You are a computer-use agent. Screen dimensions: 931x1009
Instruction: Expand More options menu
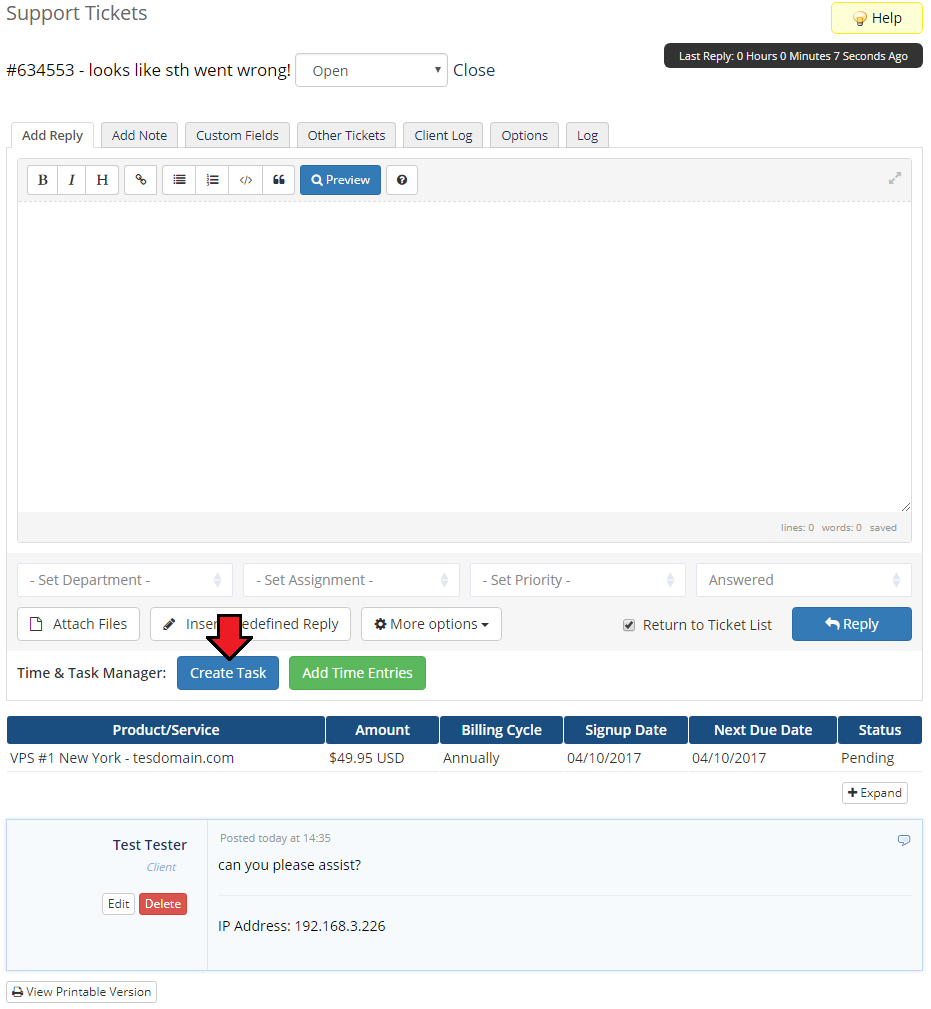coord(431,624)
